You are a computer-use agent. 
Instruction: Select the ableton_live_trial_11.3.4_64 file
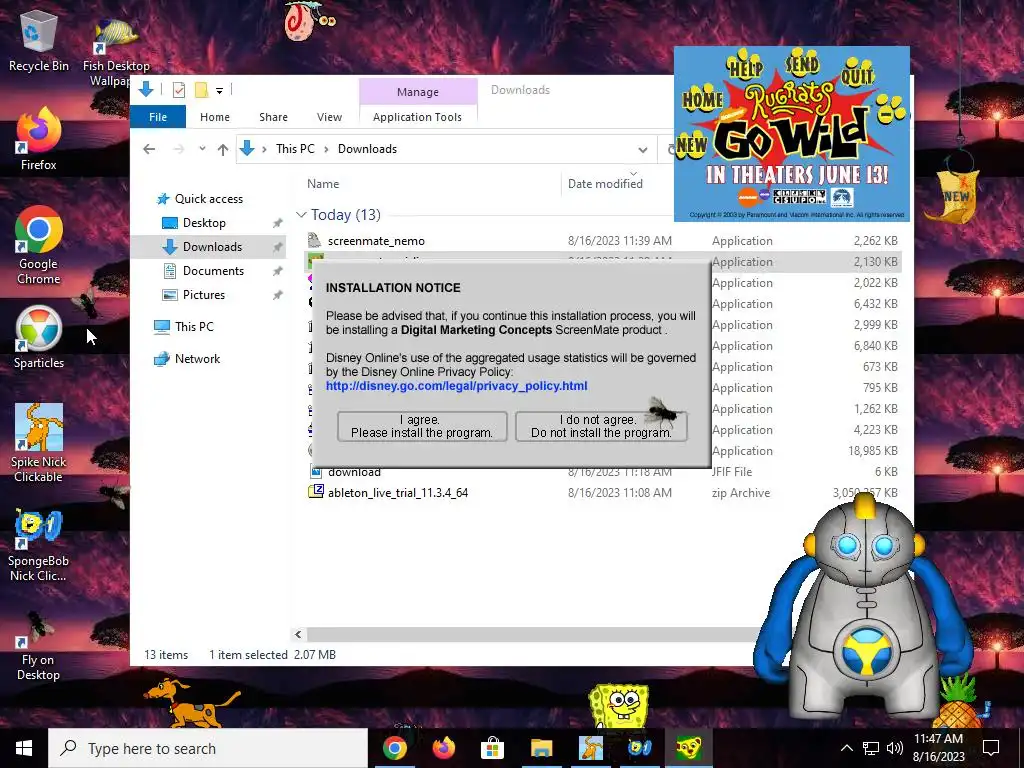398,493
